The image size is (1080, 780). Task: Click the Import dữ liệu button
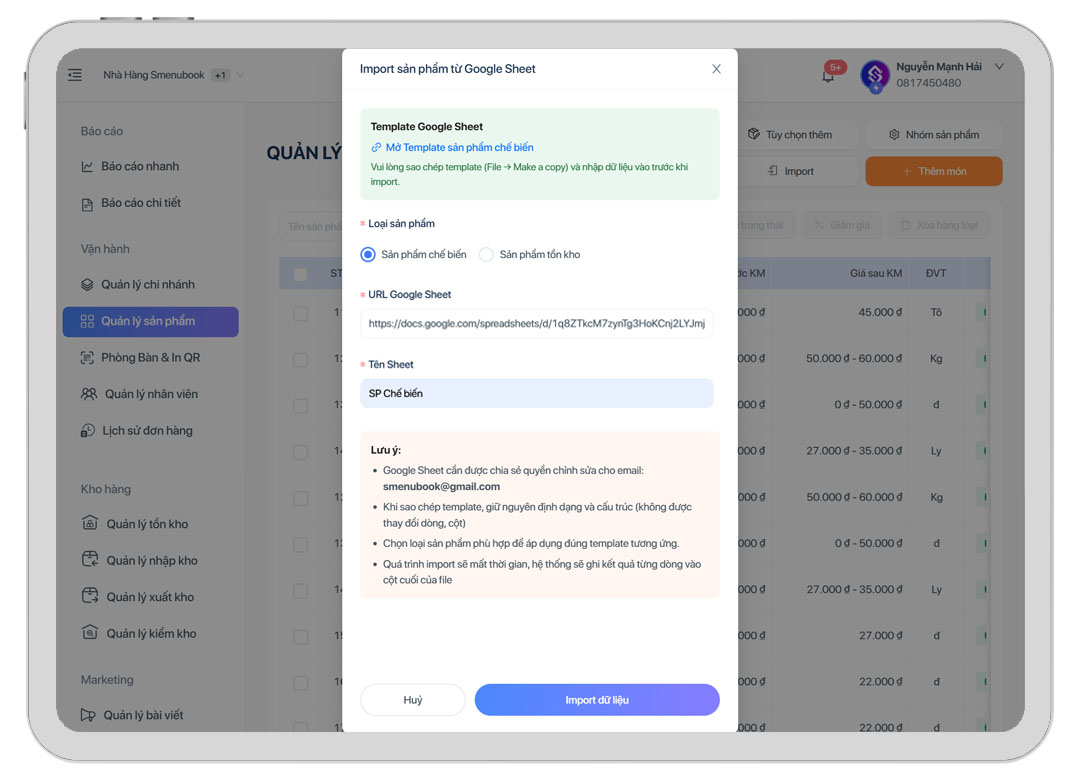point(597,700)
